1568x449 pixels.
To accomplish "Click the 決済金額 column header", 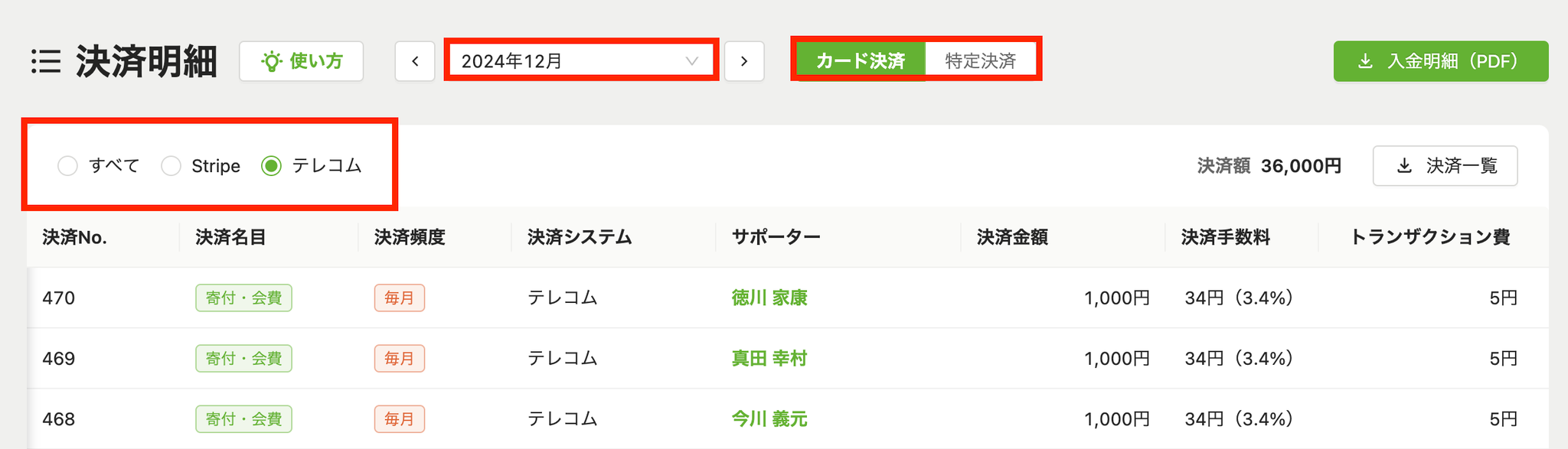I will click(x=1012, y=237).
